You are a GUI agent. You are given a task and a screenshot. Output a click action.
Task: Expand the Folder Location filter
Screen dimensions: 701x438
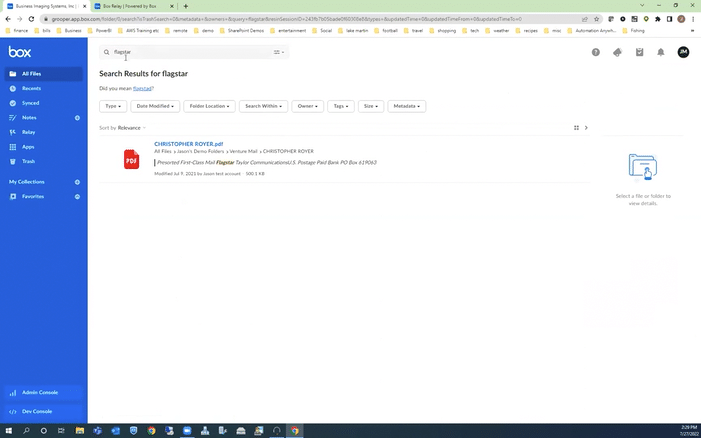click(x=209, y=106)
